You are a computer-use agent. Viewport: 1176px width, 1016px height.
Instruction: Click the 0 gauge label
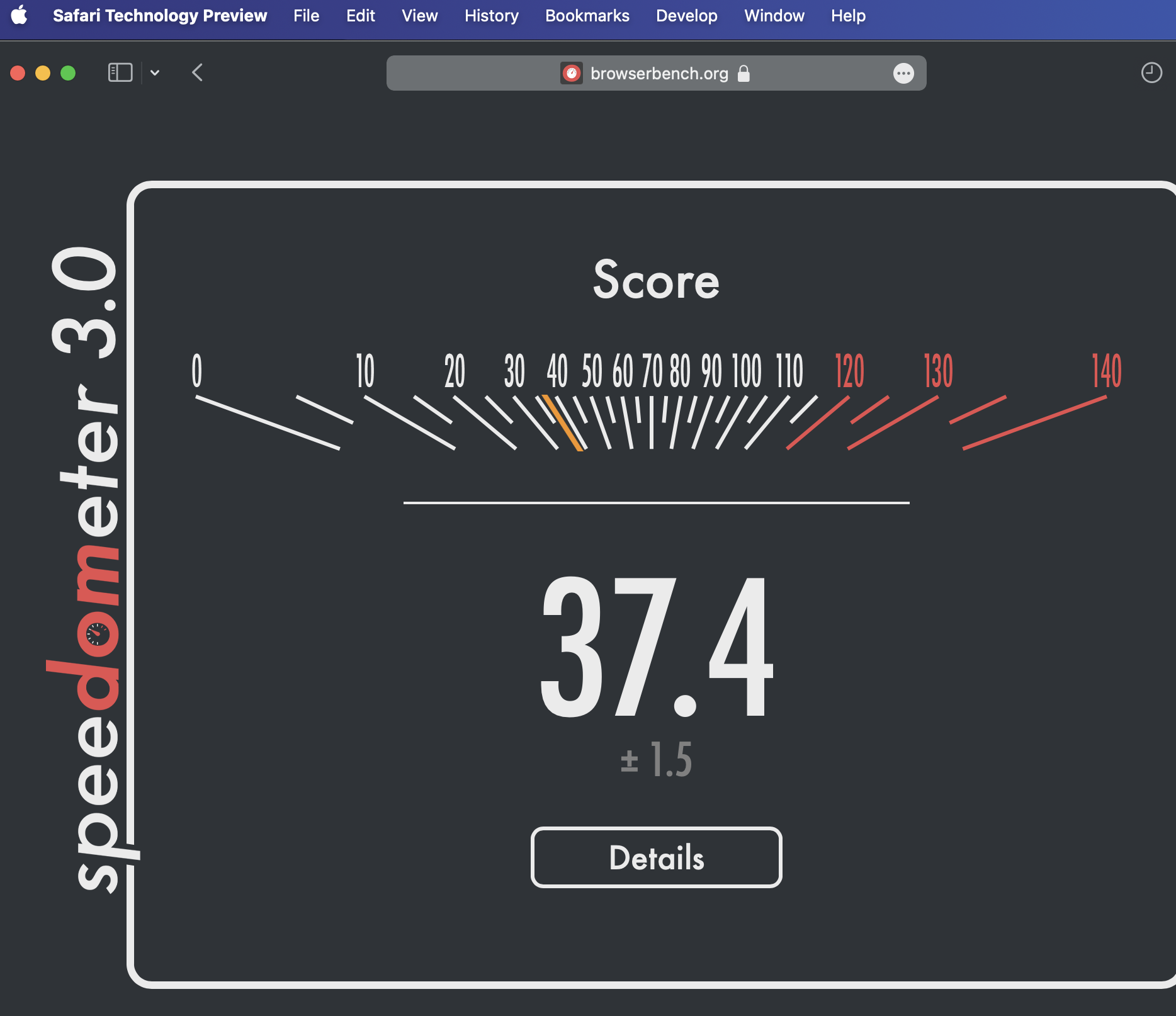[196, 370]
